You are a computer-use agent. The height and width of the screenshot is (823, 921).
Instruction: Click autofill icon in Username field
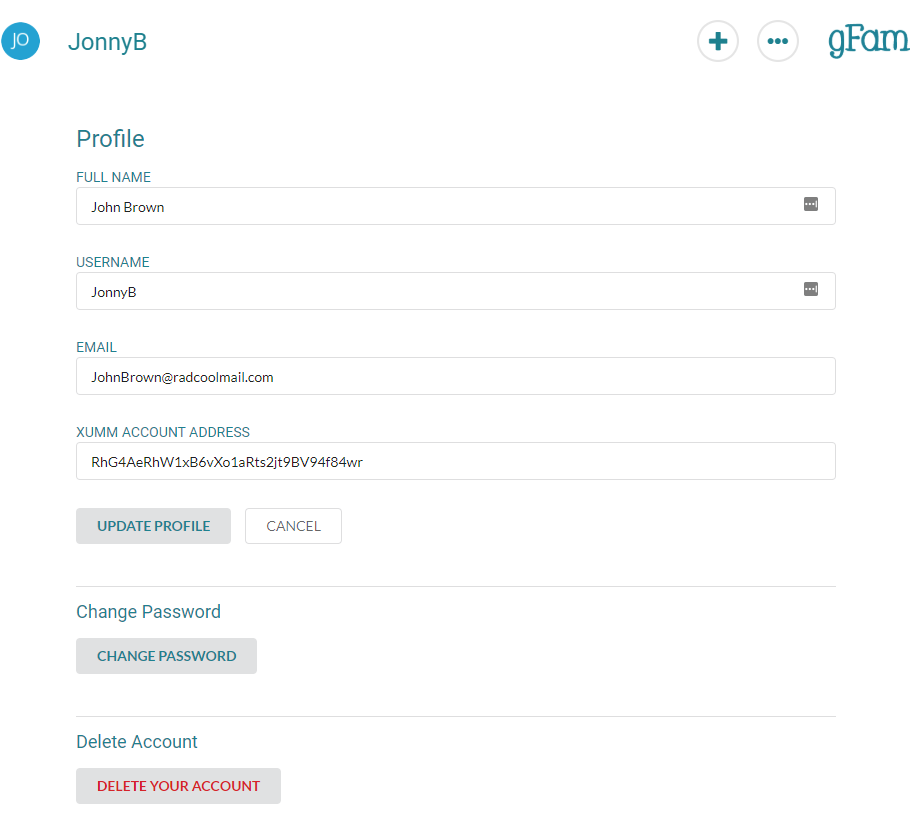(811, 290)
